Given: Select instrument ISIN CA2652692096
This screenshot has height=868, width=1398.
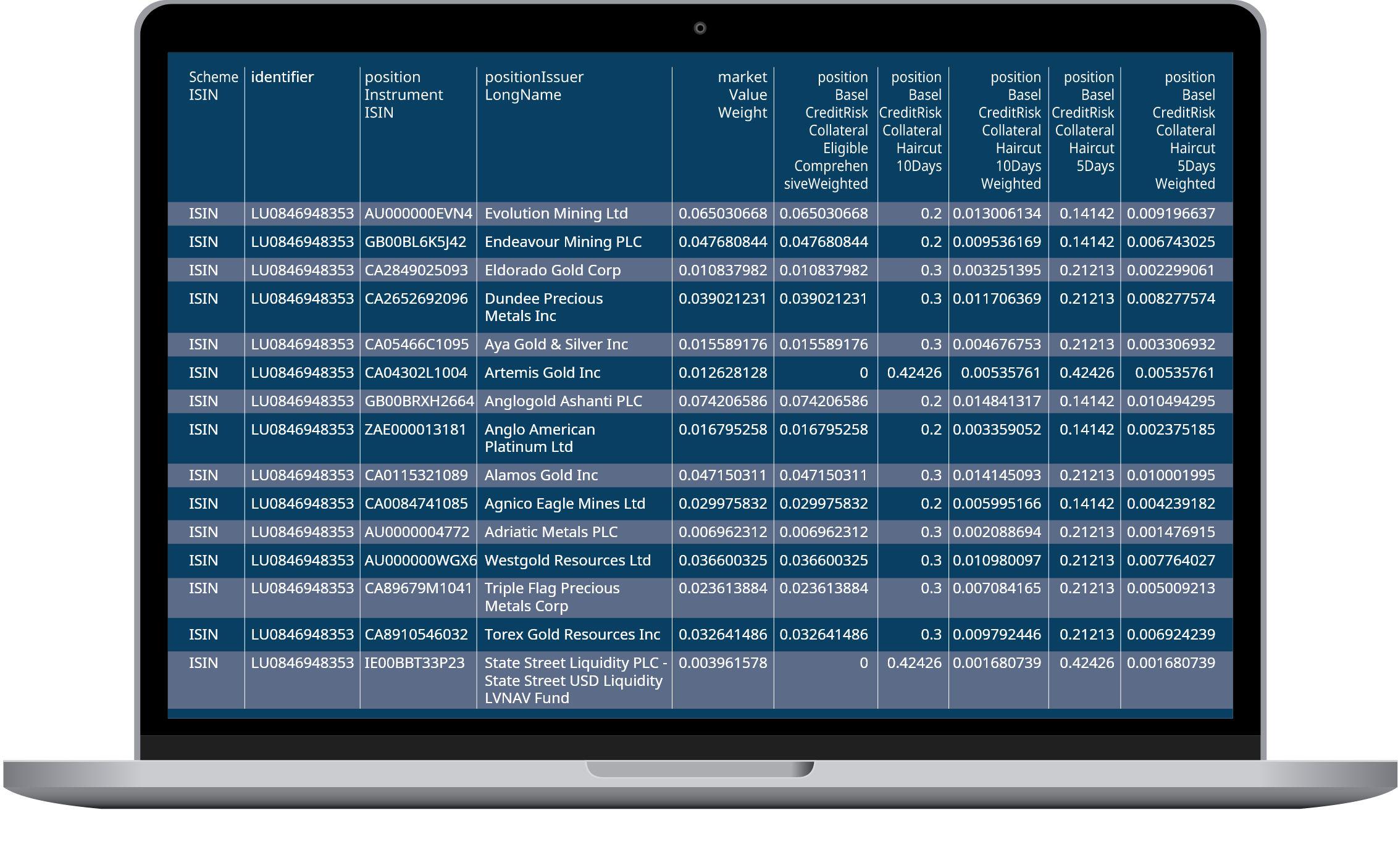Looking at the screenshot, I should (416, 299).
